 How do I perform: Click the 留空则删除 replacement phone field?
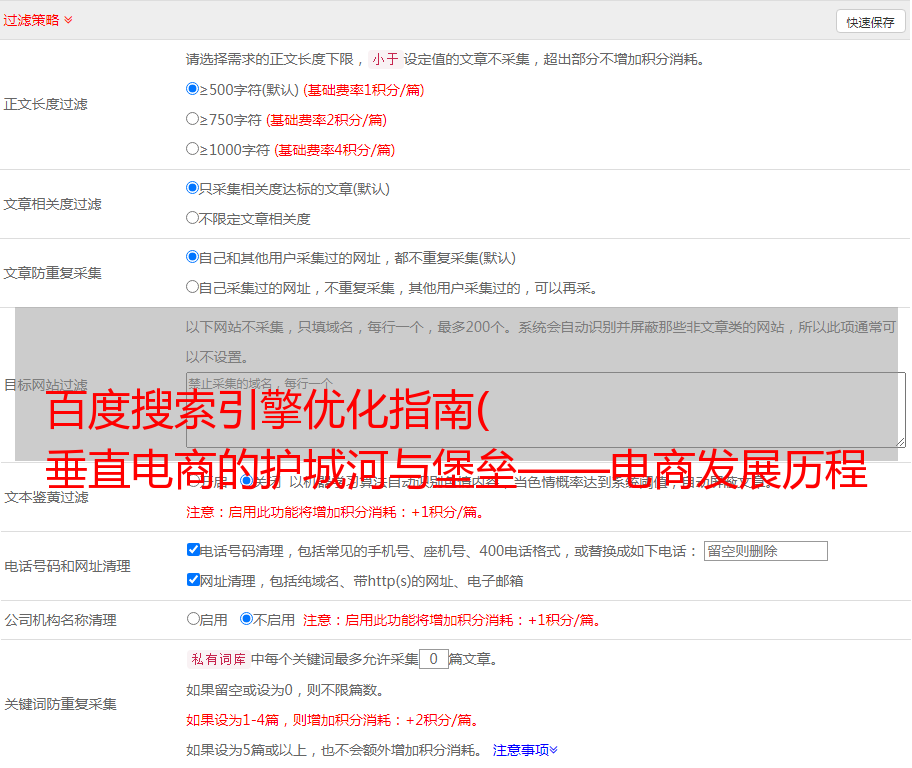click(x=765, y=551)
